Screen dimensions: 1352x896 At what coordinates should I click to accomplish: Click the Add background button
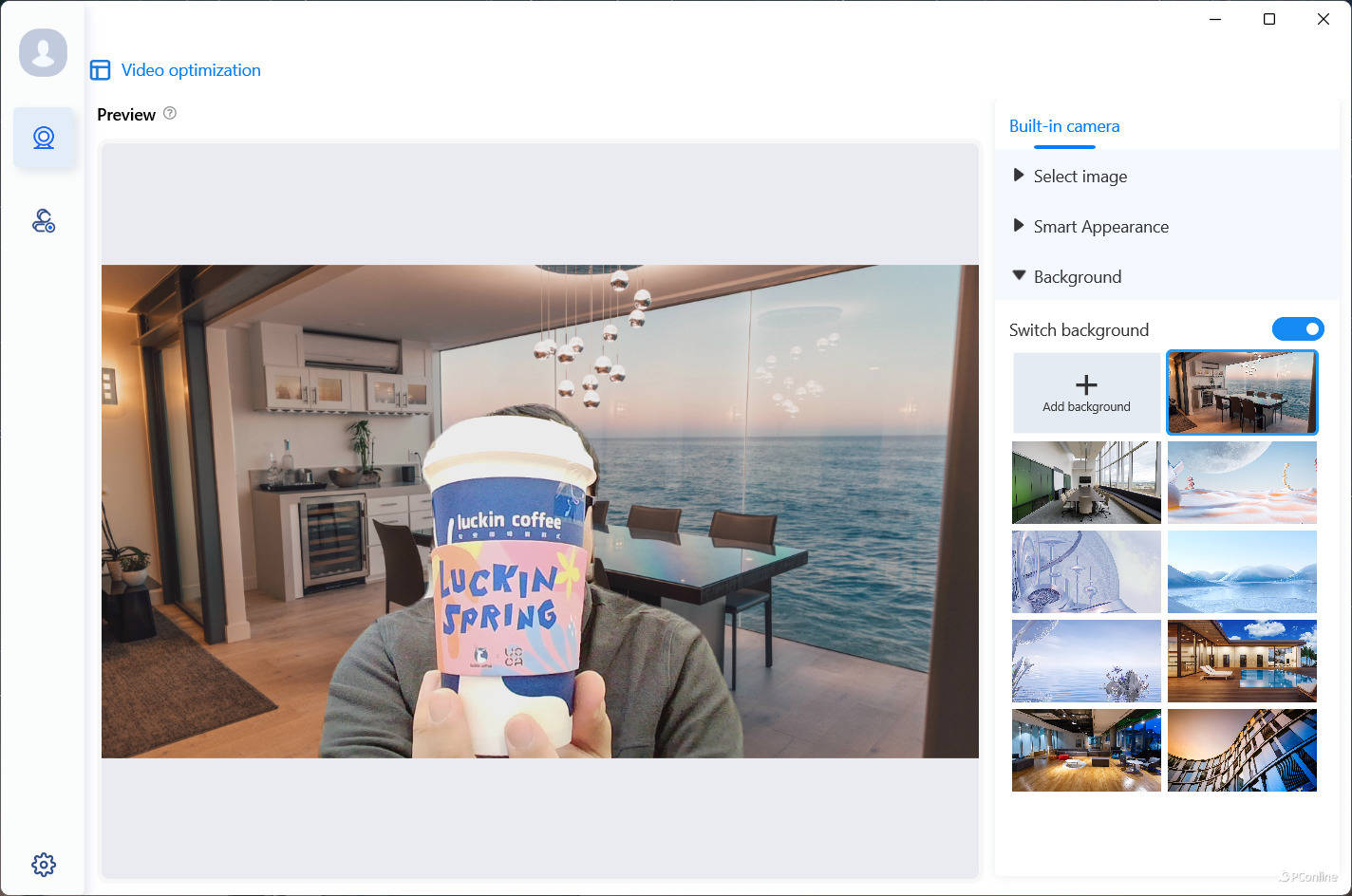(x=1086, y=393)
